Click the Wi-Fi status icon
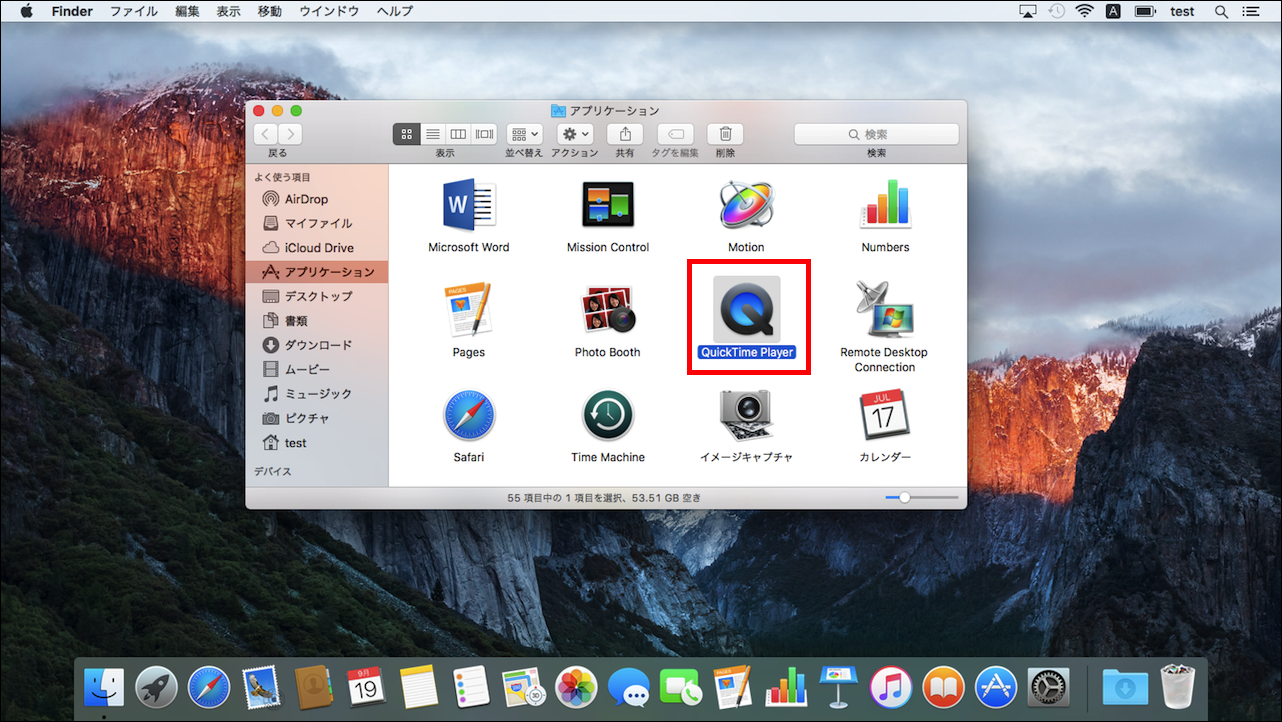This screenshot has height=722, width=1282. coord(1085,11)
